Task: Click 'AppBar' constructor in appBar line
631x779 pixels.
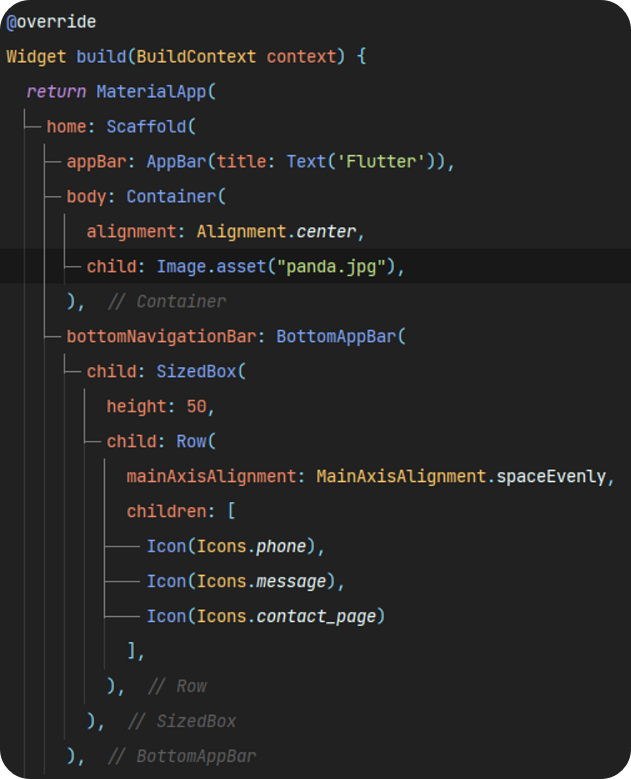Action: pos(176,162)
